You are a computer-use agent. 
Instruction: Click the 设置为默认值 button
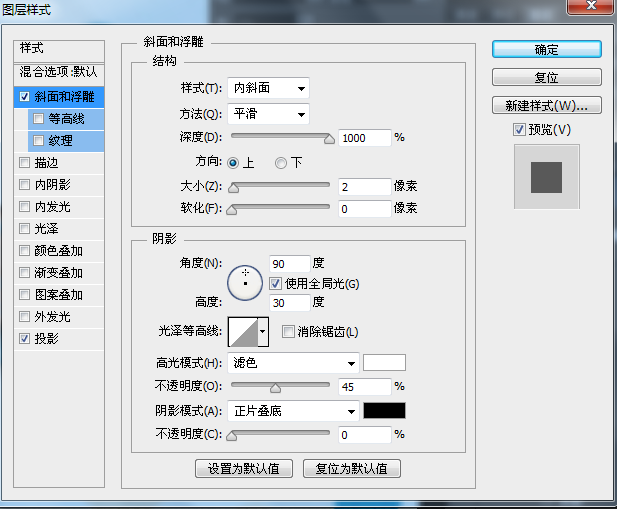point(243,468)
